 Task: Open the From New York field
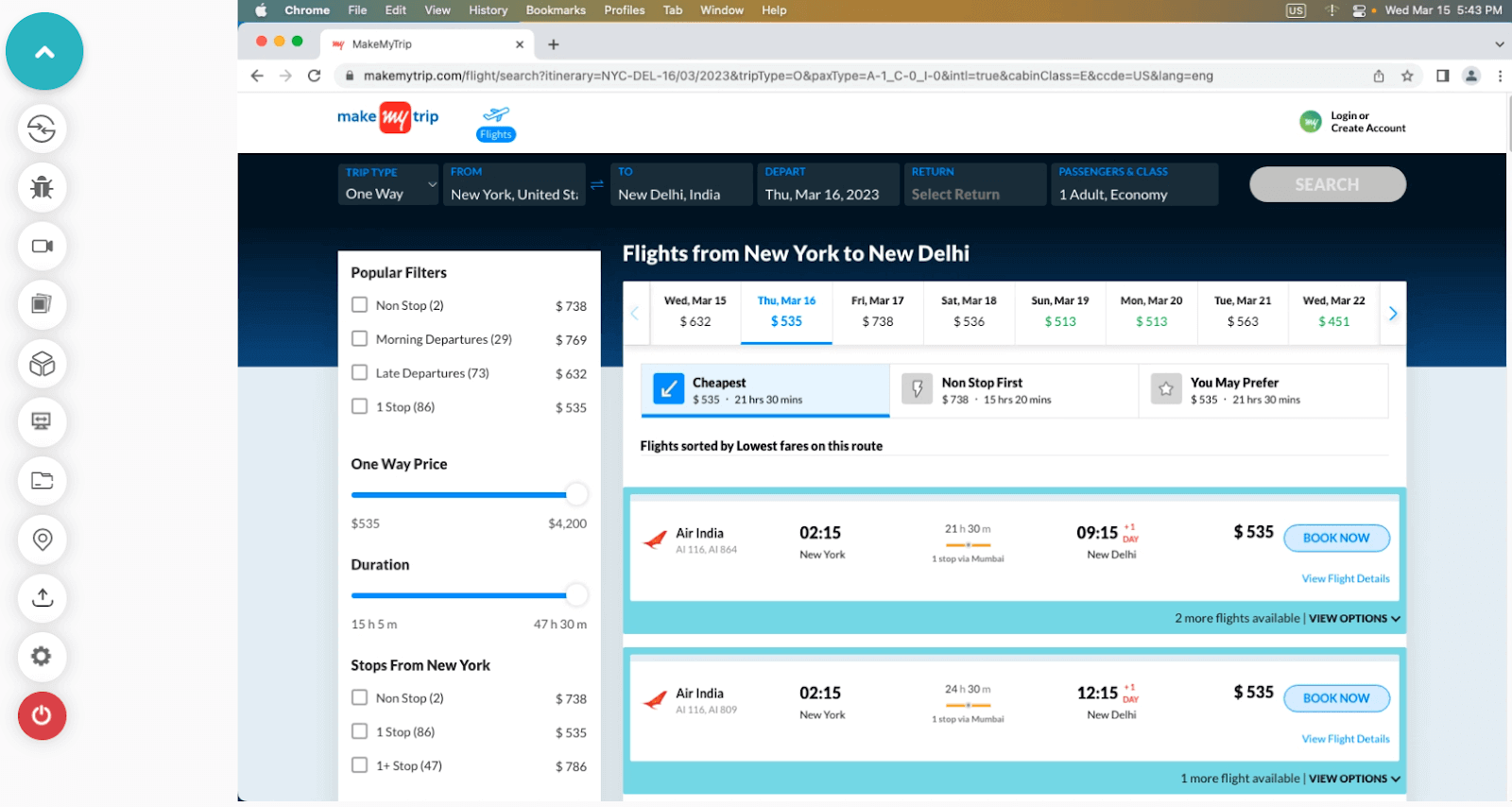pyautogui.click(x=514, y=184)
